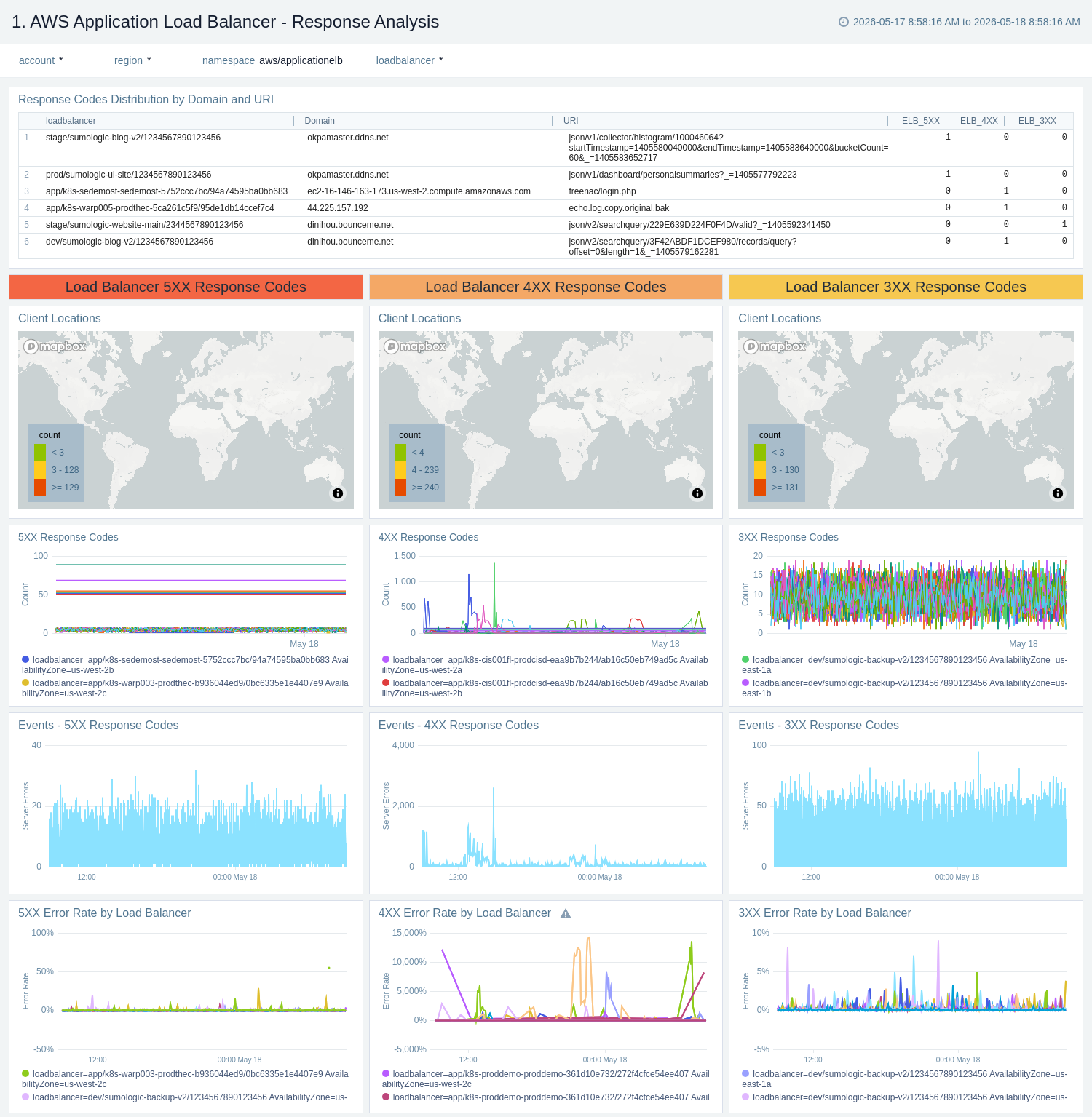Select row prod/sumologic-ui-site/1234567890123456
The height and width of the screenshot is (1117, 1092).
(x=546, y=175)
